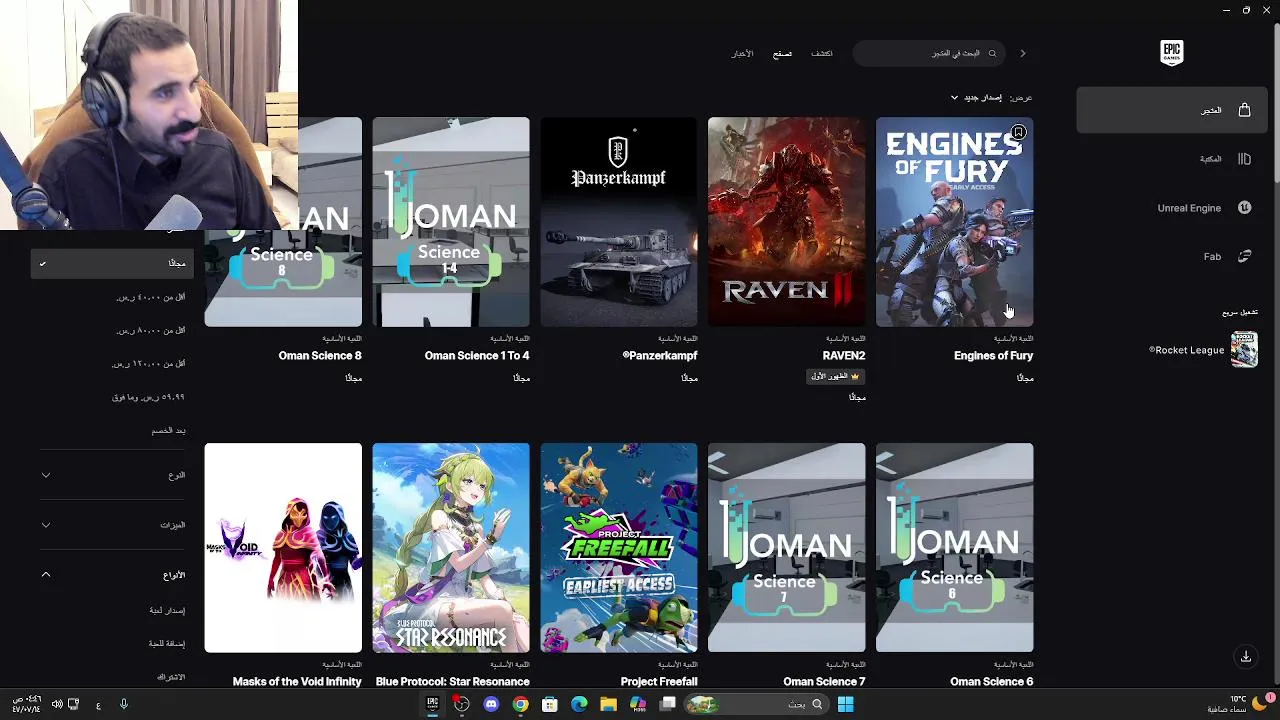Open Google Chrome from the taskbar
This screenshot has width=1280, height=720.
520,704
